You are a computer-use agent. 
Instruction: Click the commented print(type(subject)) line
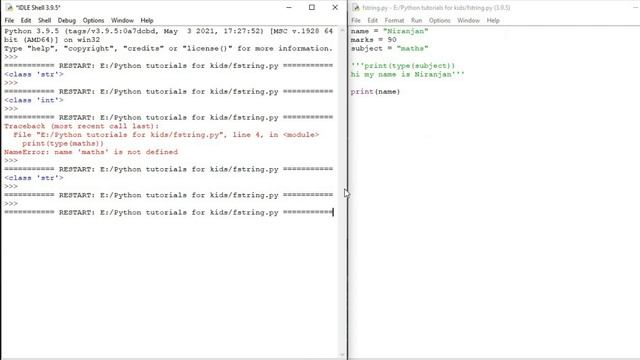pos(402,66)
